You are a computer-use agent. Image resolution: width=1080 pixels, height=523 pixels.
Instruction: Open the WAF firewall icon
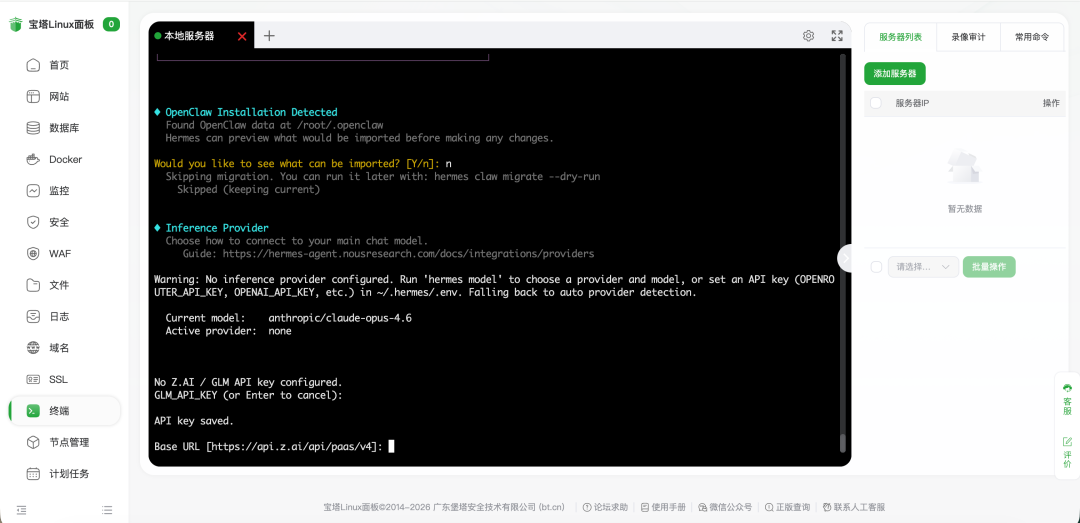tap(33, 254)
